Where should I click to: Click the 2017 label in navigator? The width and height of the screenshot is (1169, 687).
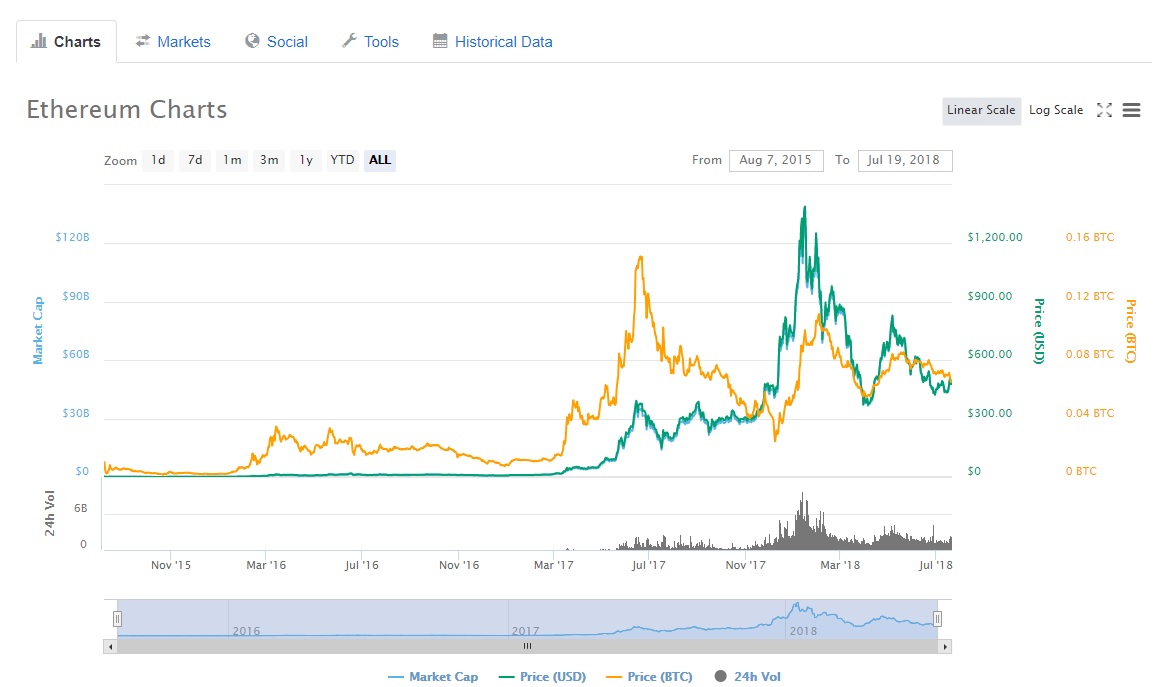(526, 631)
